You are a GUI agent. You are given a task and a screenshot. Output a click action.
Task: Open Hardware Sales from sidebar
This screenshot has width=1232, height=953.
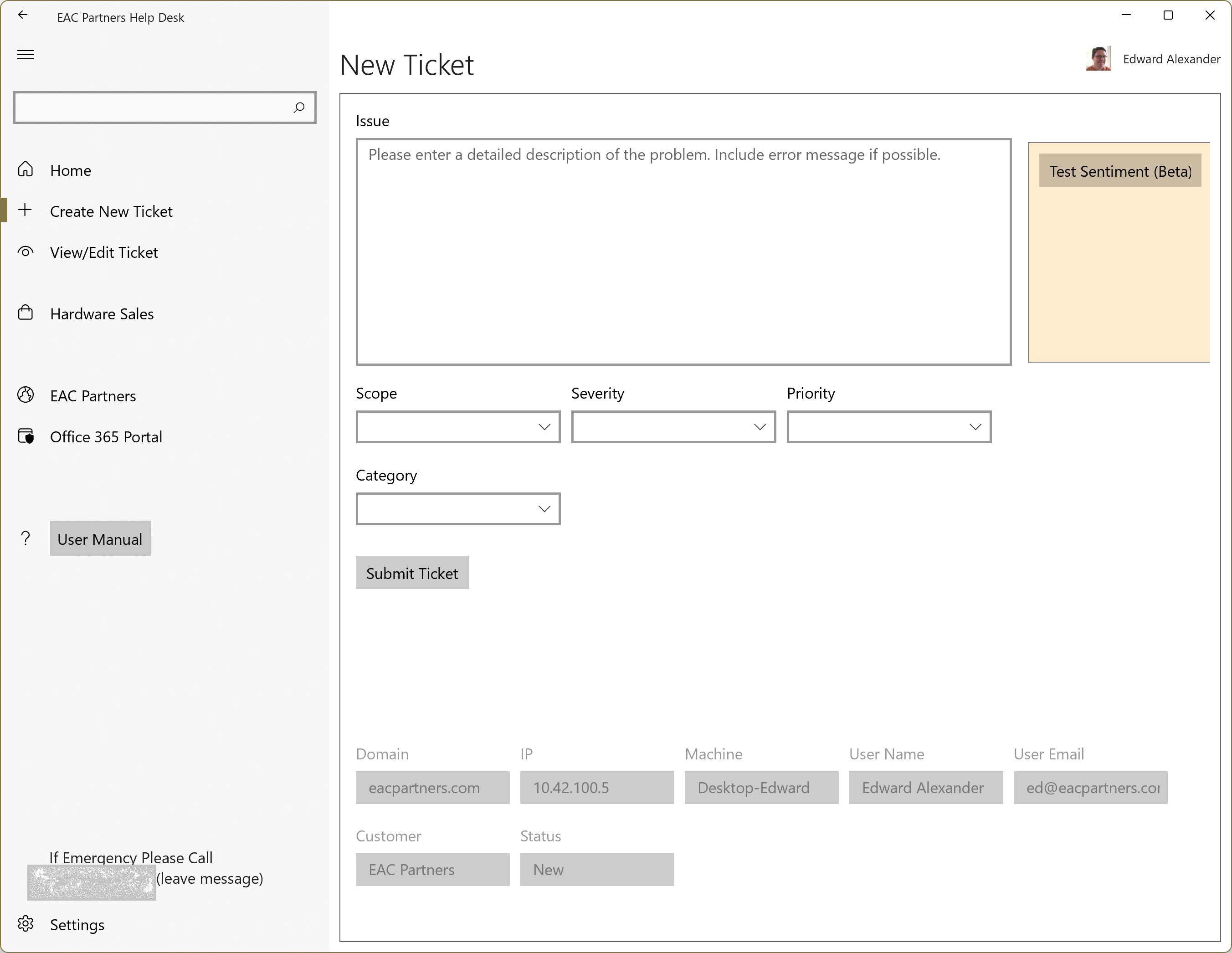click(x=102, y=314)
